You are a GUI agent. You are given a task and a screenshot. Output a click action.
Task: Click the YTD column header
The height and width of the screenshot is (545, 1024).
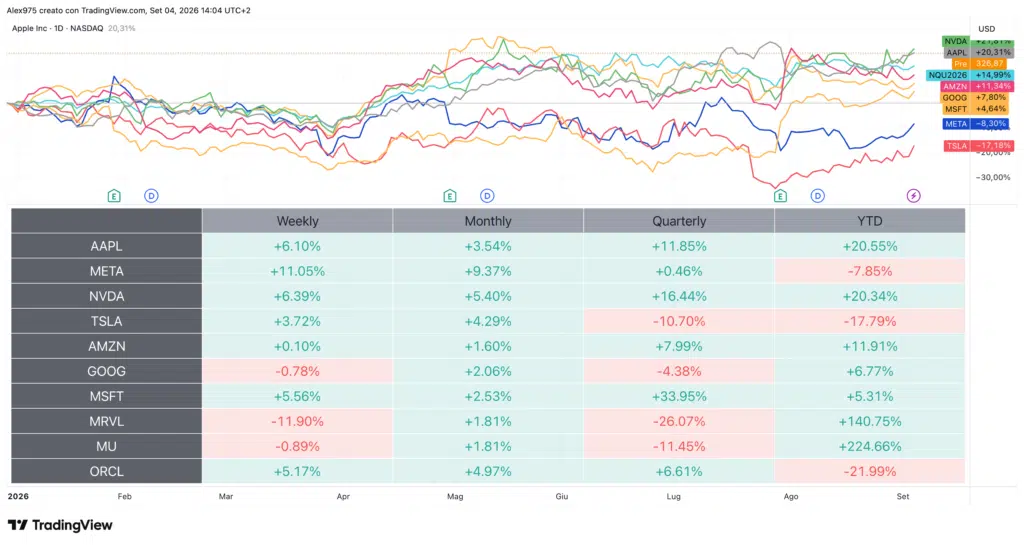pos(869,221)
